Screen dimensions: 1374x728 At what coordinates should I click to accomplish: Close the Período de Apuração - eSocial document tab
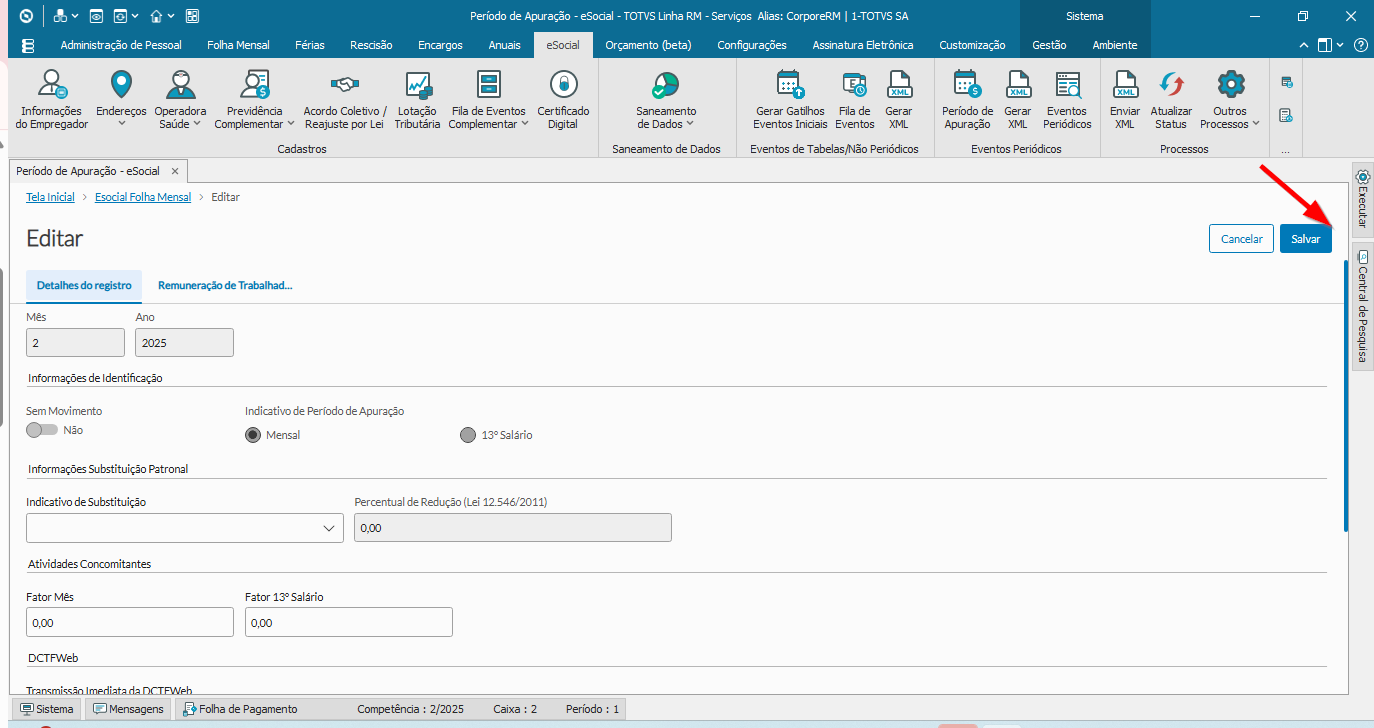[x=175, y=171]
